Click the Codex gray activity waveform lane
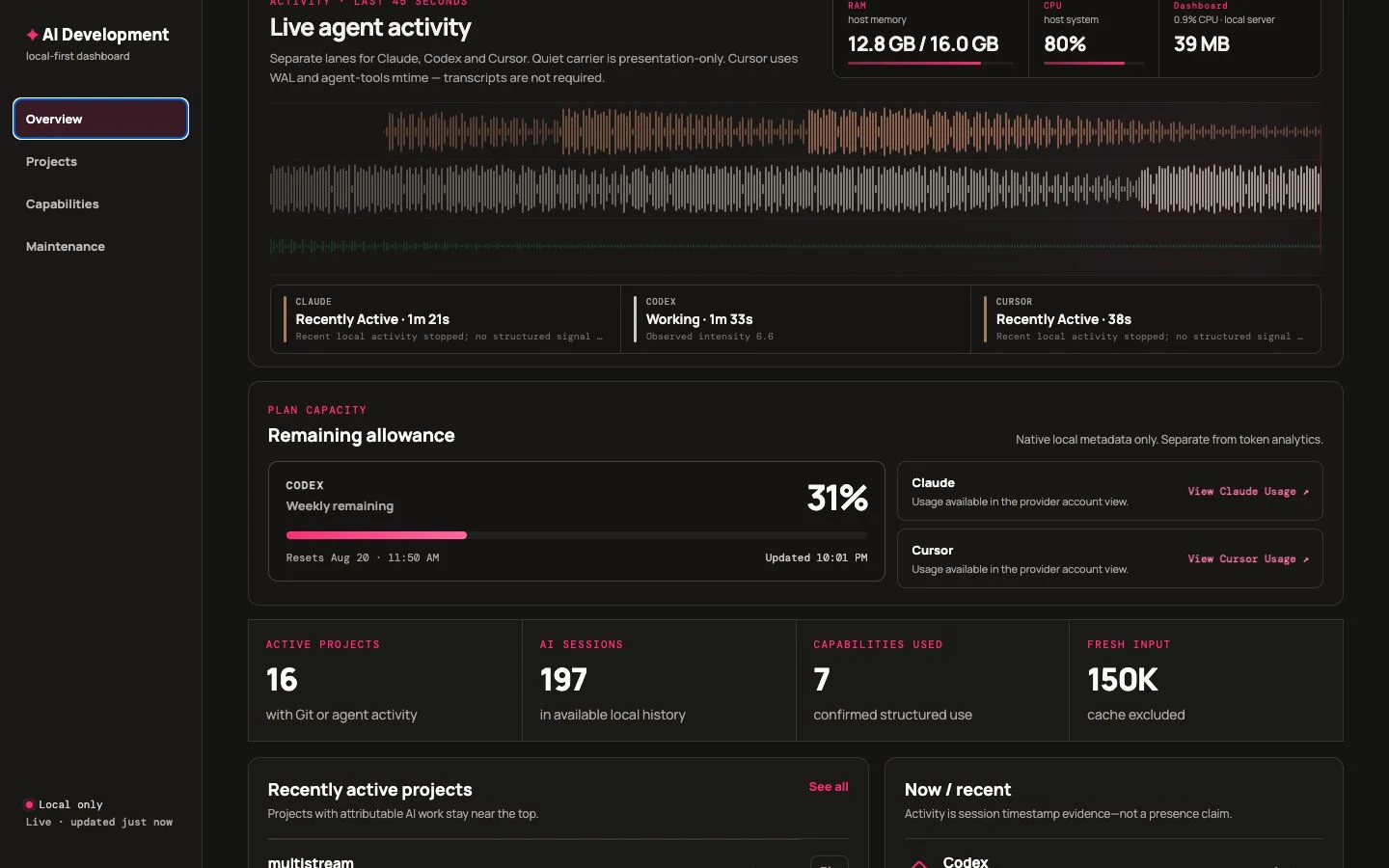1389x868 pixels. click(x=796, y=188)
